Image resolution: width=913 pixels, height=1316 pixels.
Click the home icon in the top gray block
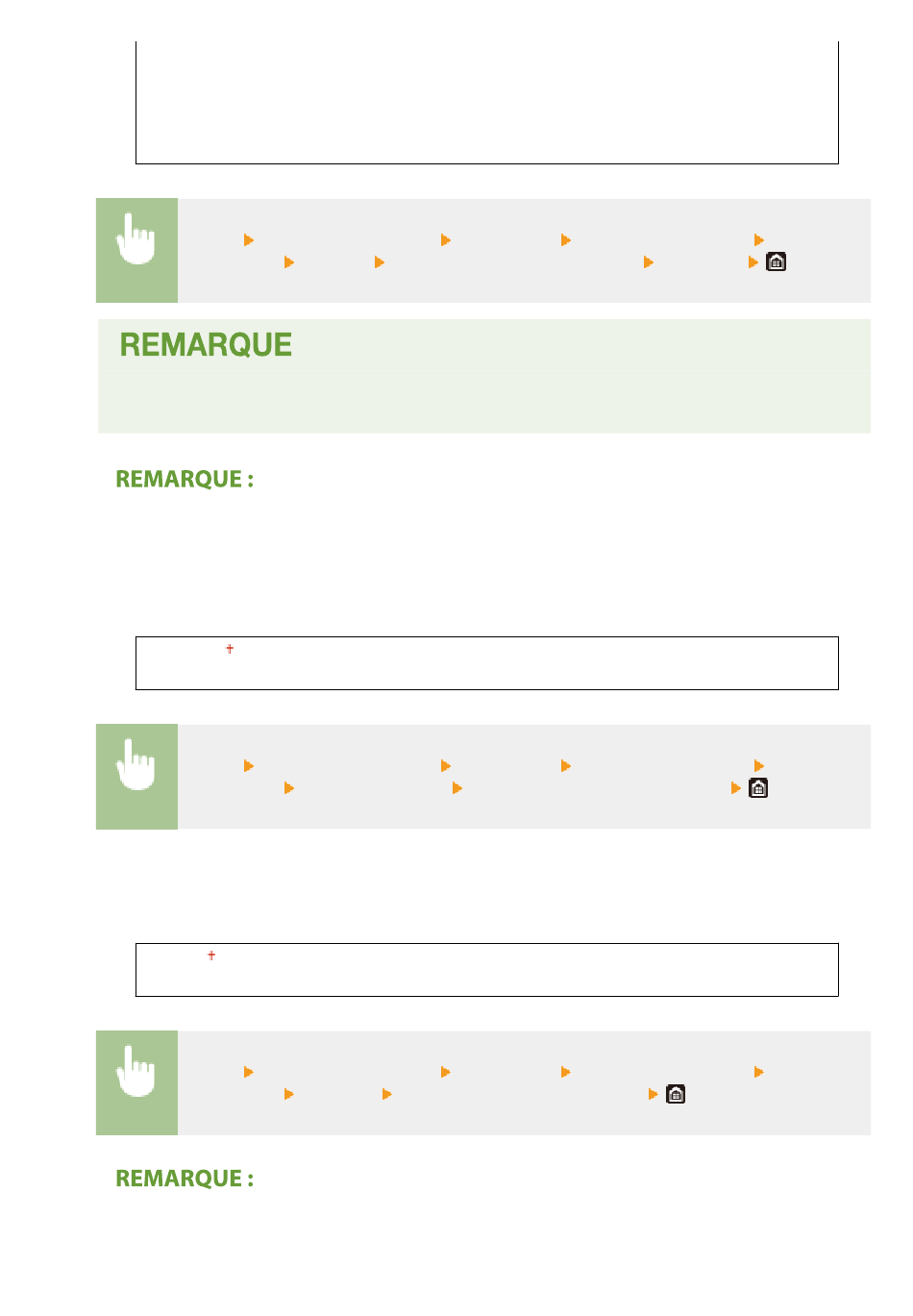point(776,261)
